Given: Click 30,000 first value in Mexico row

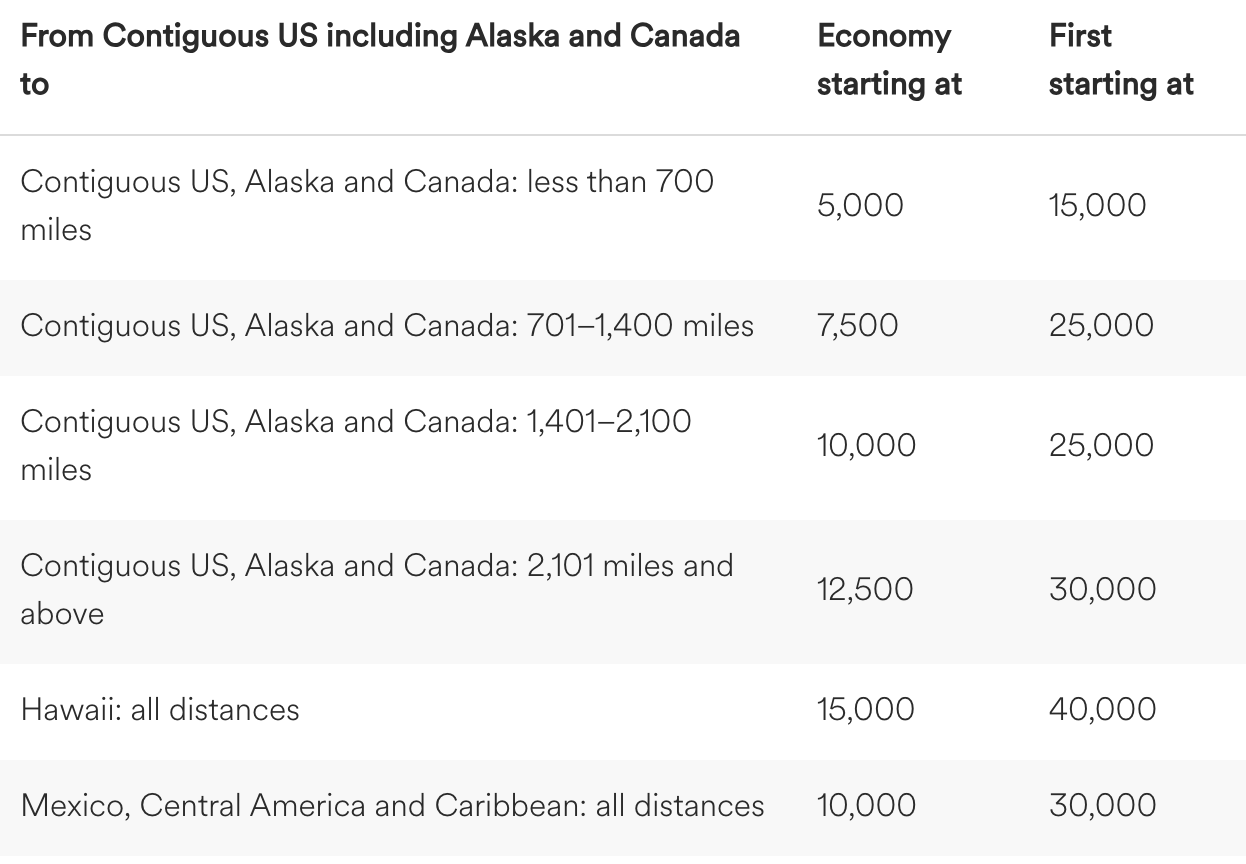Looking at the screenshot, I should point(1103,805).
